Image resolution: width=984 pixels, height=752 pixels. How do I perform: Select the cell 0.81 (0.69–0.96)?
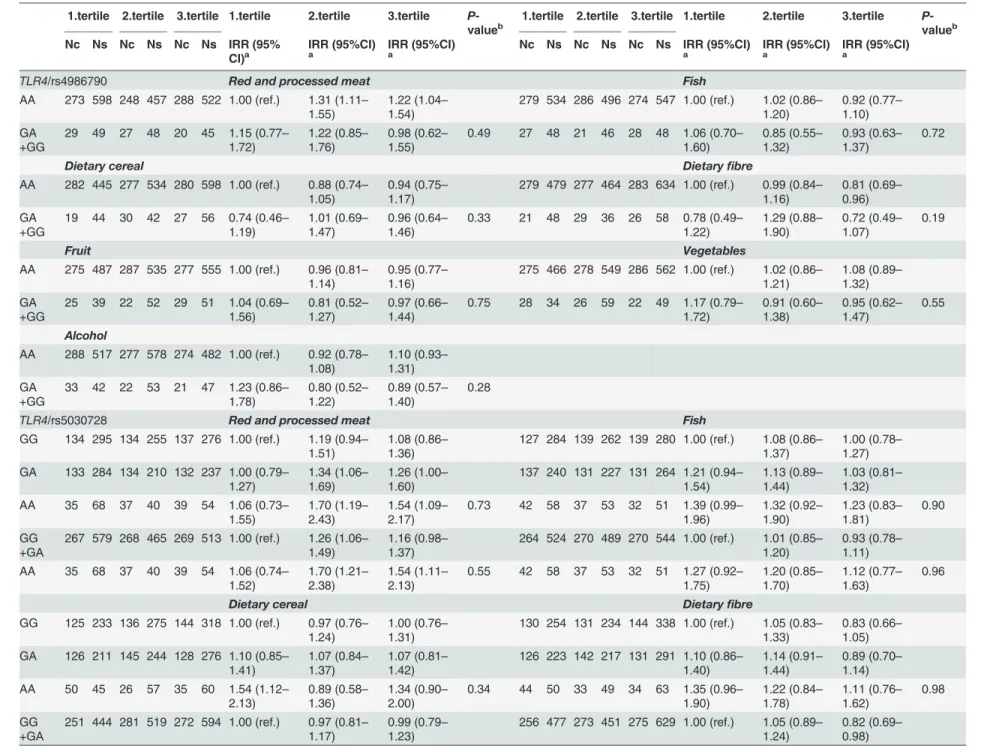(x=872, y=192)
